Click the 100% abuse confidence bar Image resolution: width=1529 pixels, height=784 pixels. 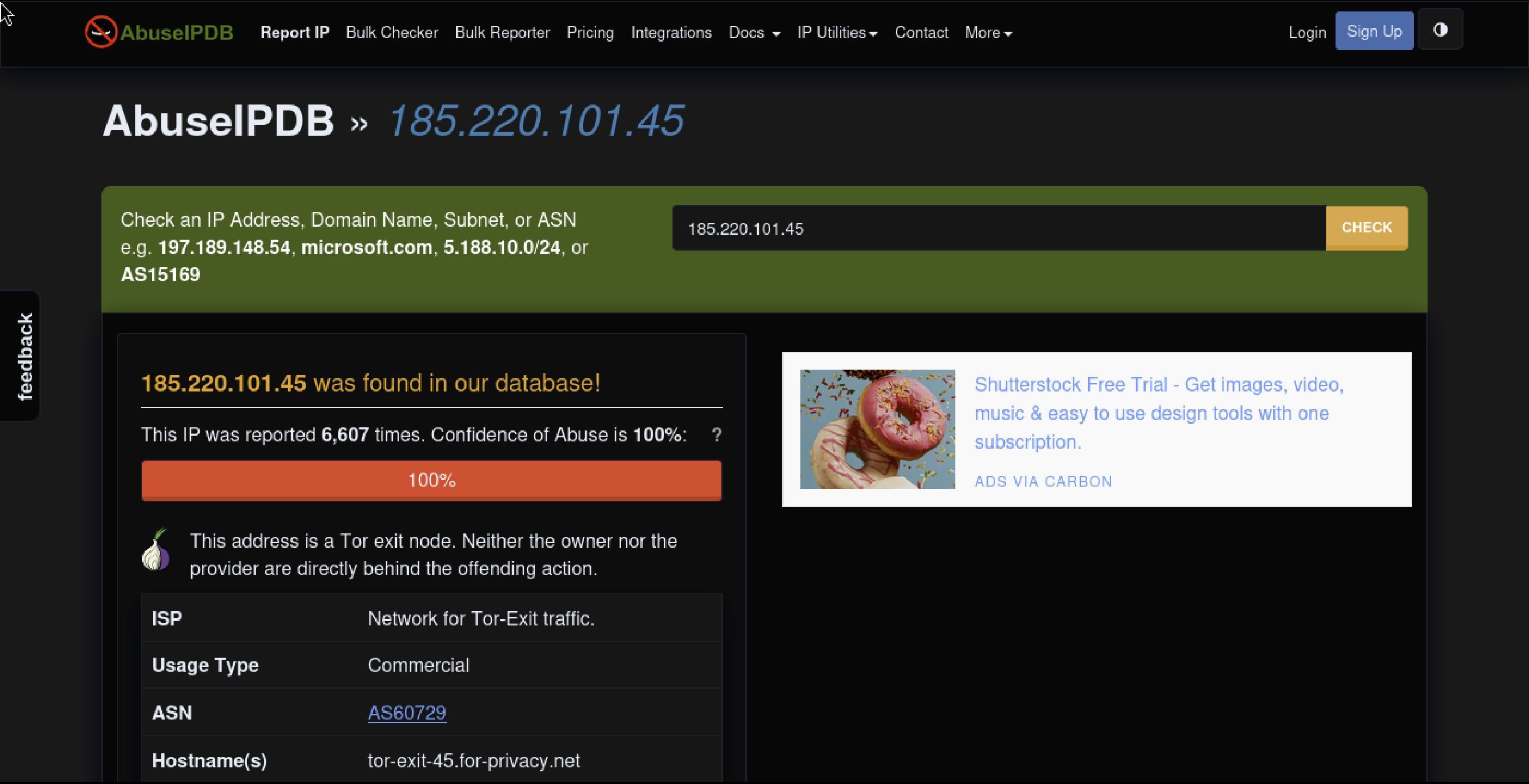pos(432,480)
